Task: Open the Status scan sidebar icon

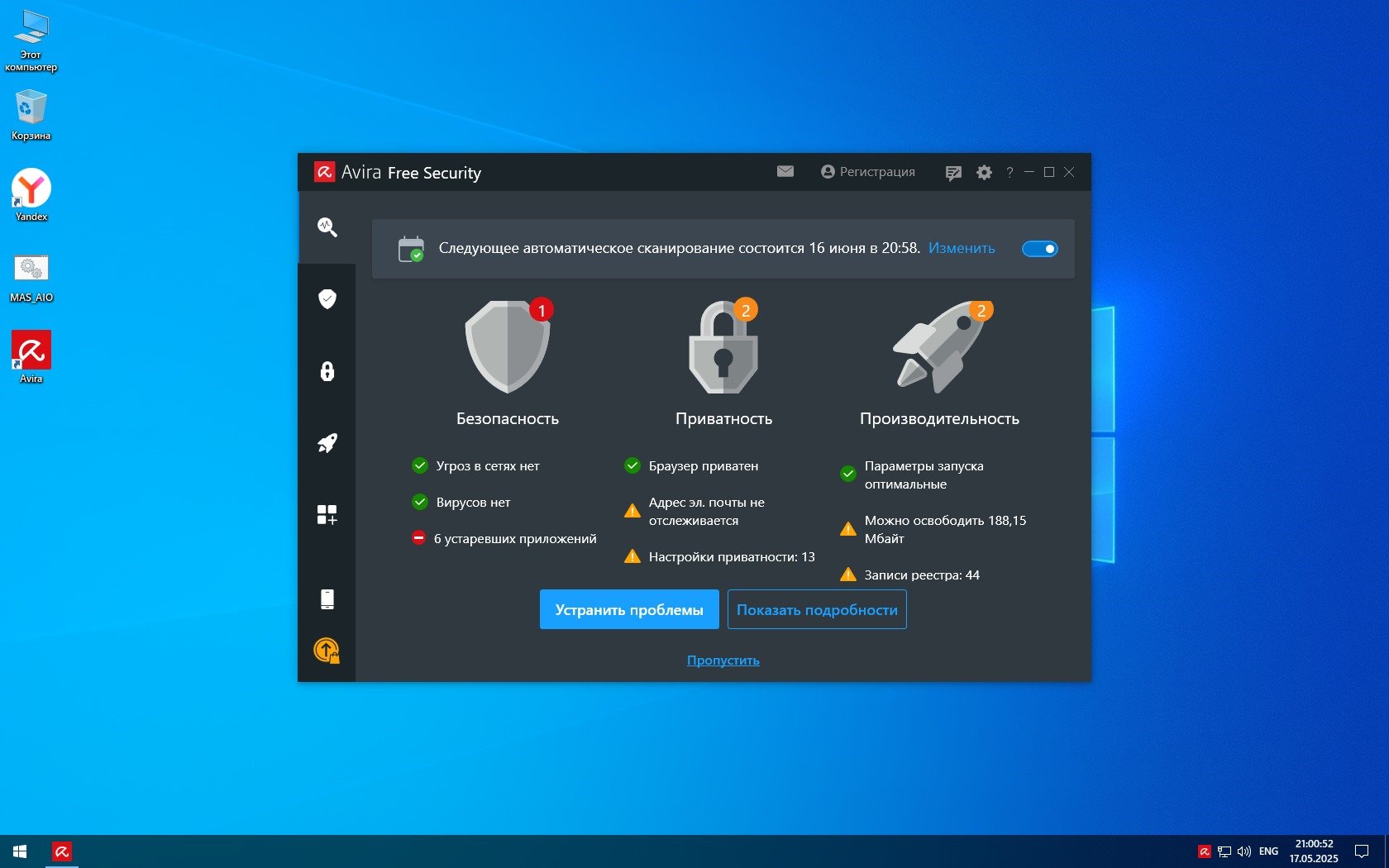Action: coord(327,227)
